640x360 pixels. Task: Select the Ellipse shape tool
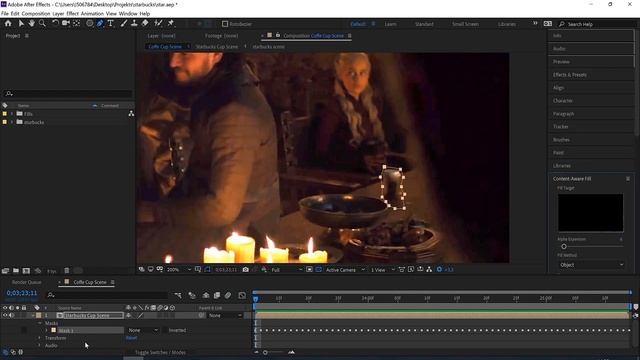point(89,24)
